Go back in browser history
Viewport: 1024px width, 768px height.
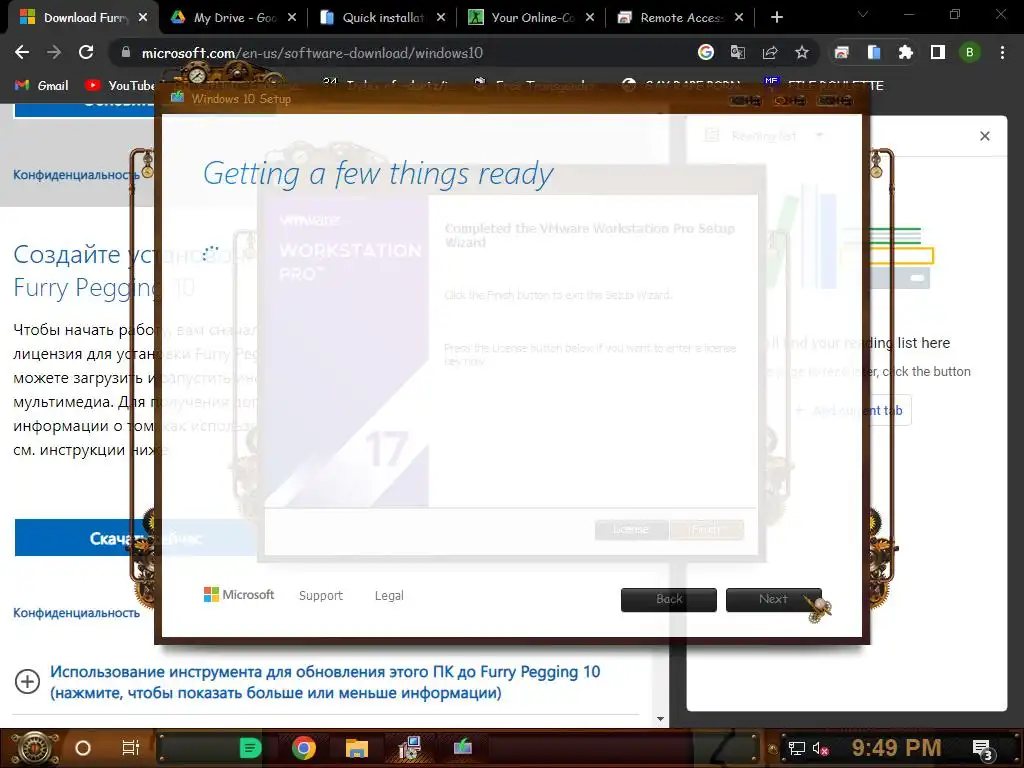tap(22, 52)
